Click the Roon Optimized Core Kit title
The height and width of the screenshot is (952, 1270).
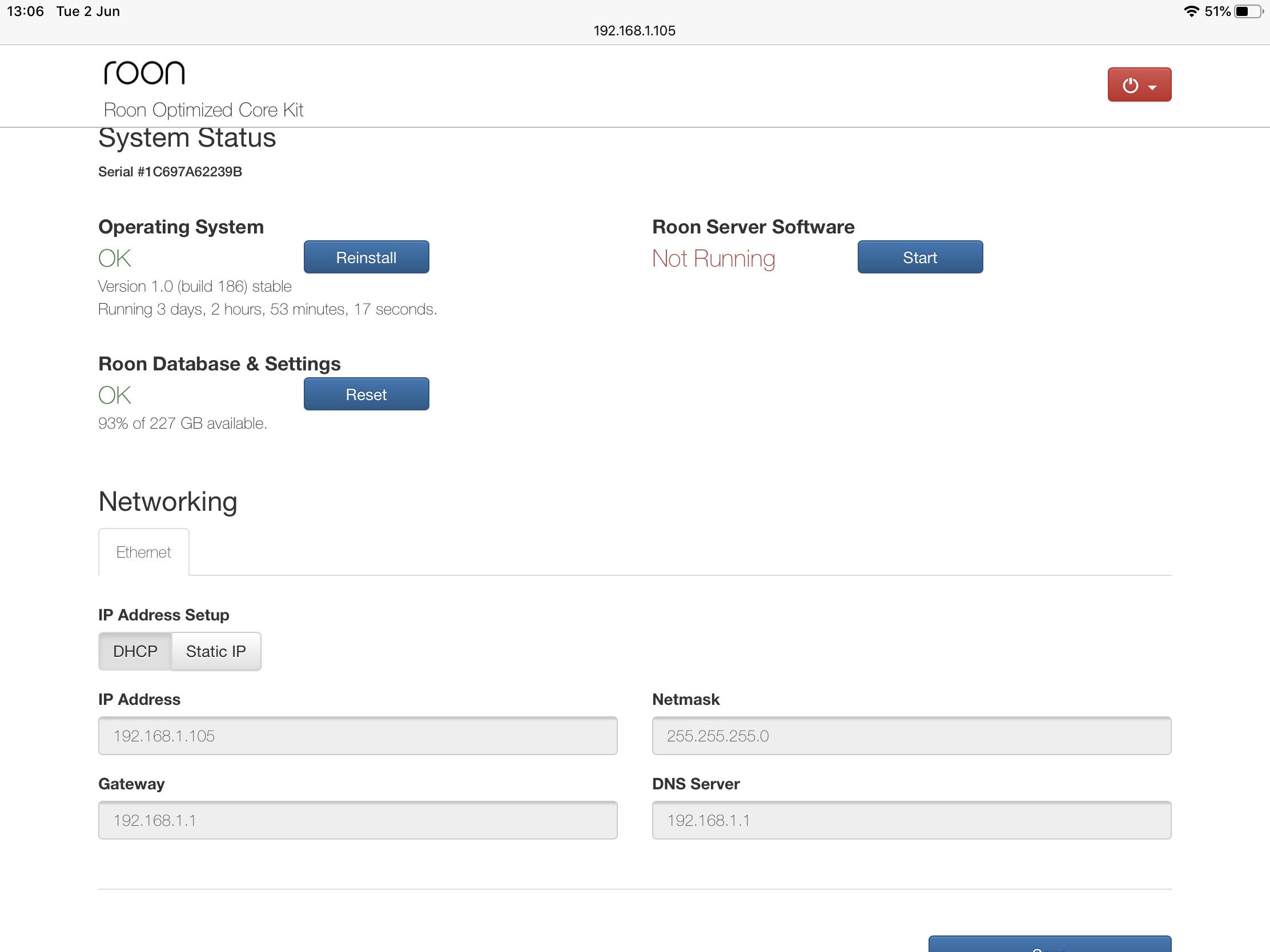coord(203,110)
